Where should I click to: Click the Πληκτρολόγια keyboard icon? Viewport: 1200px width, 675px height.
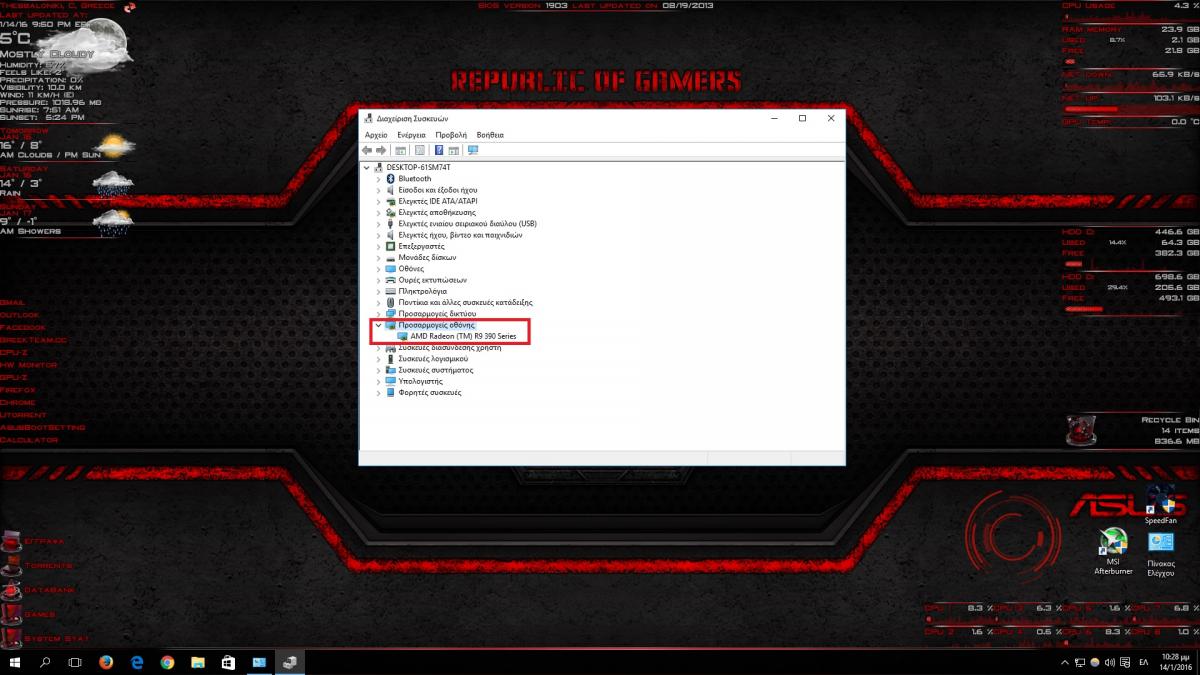point(391,291)
